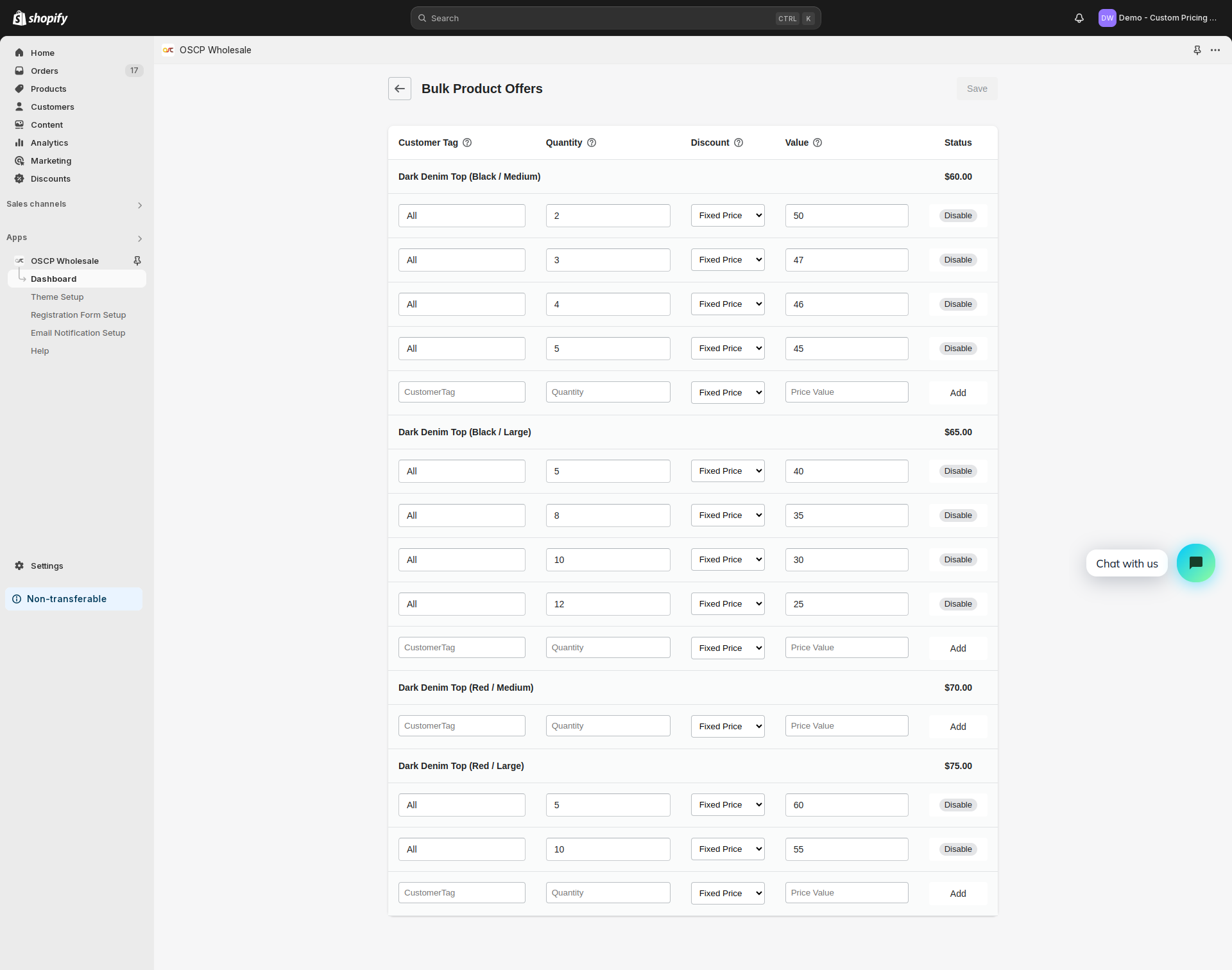Screen dimensions: 1232x970
Task: Select the Analytics icon in the sidebar
Action: pyautogui.click(x=19, y=143)
